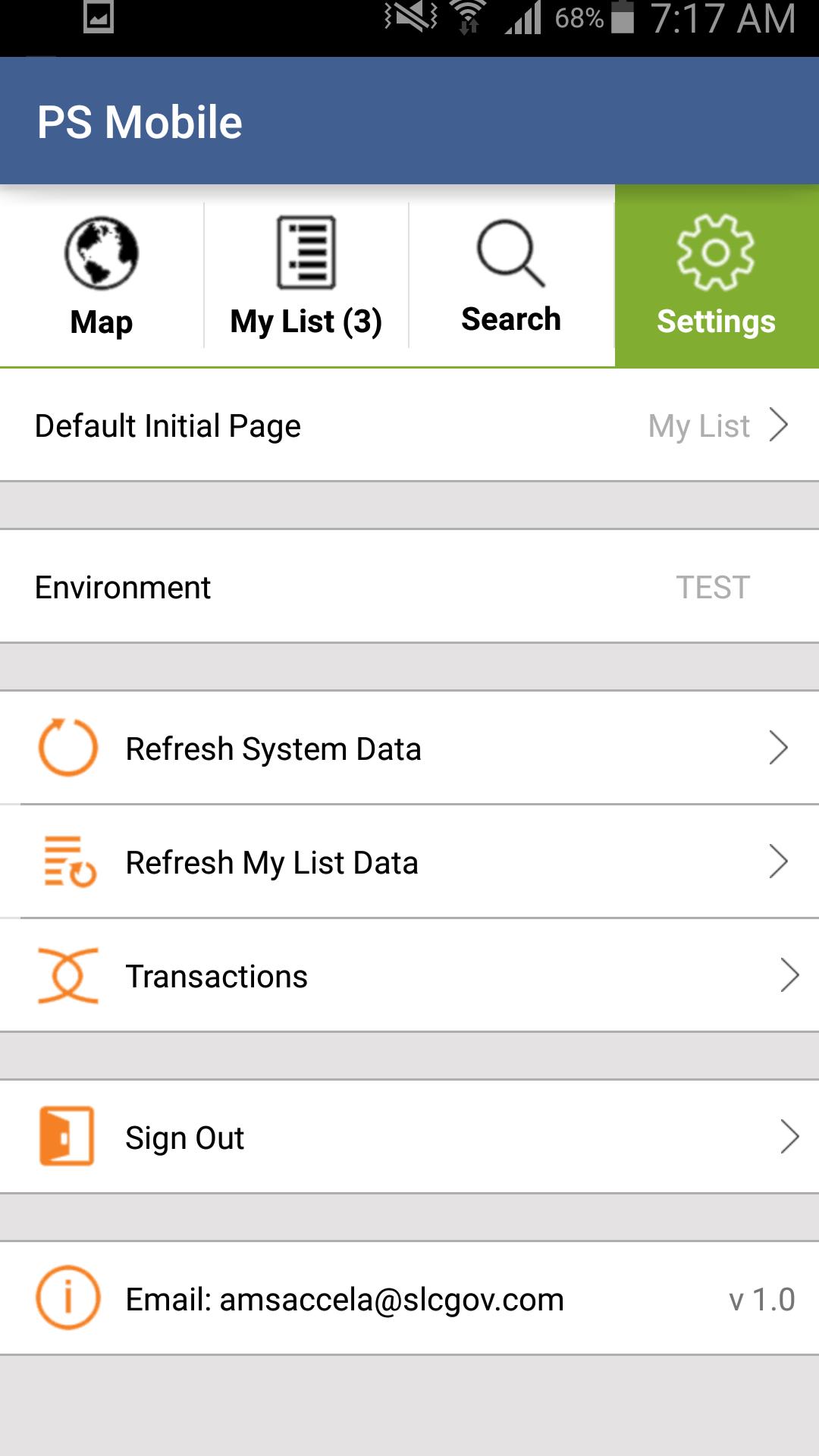Tap the My List document icon

coord(306,253)
